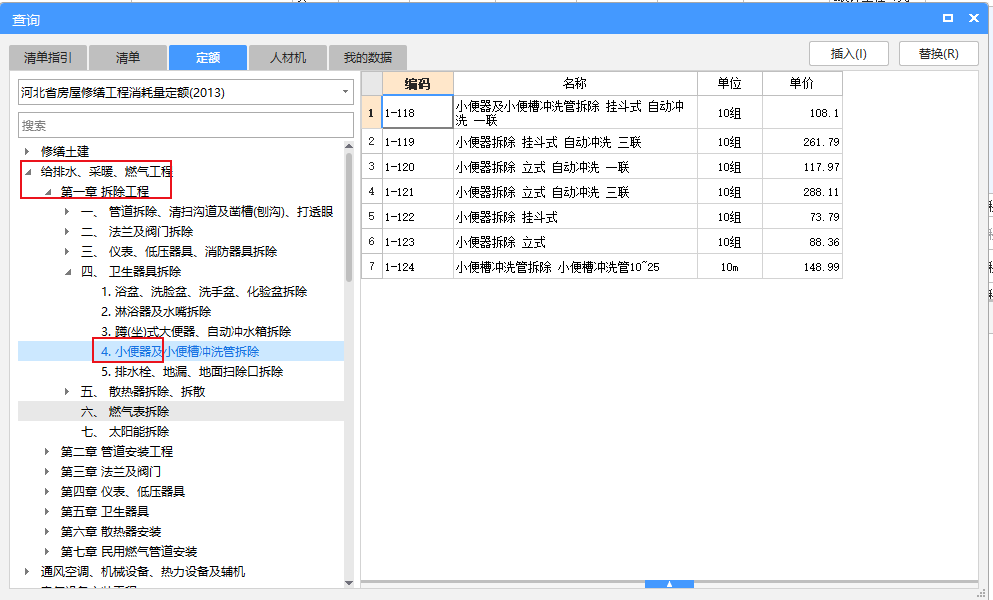Expand 第二章 管道安装工程 node

pyautogui.click(x=47, y=452)
